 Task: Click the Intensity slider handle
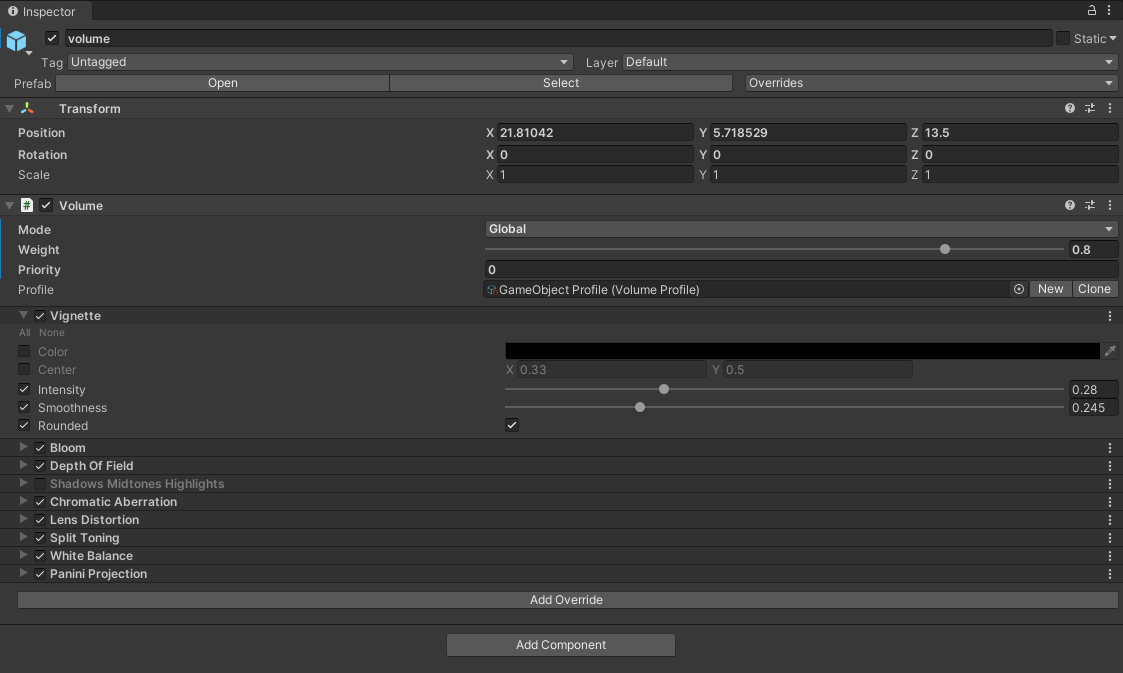point(663,389)
